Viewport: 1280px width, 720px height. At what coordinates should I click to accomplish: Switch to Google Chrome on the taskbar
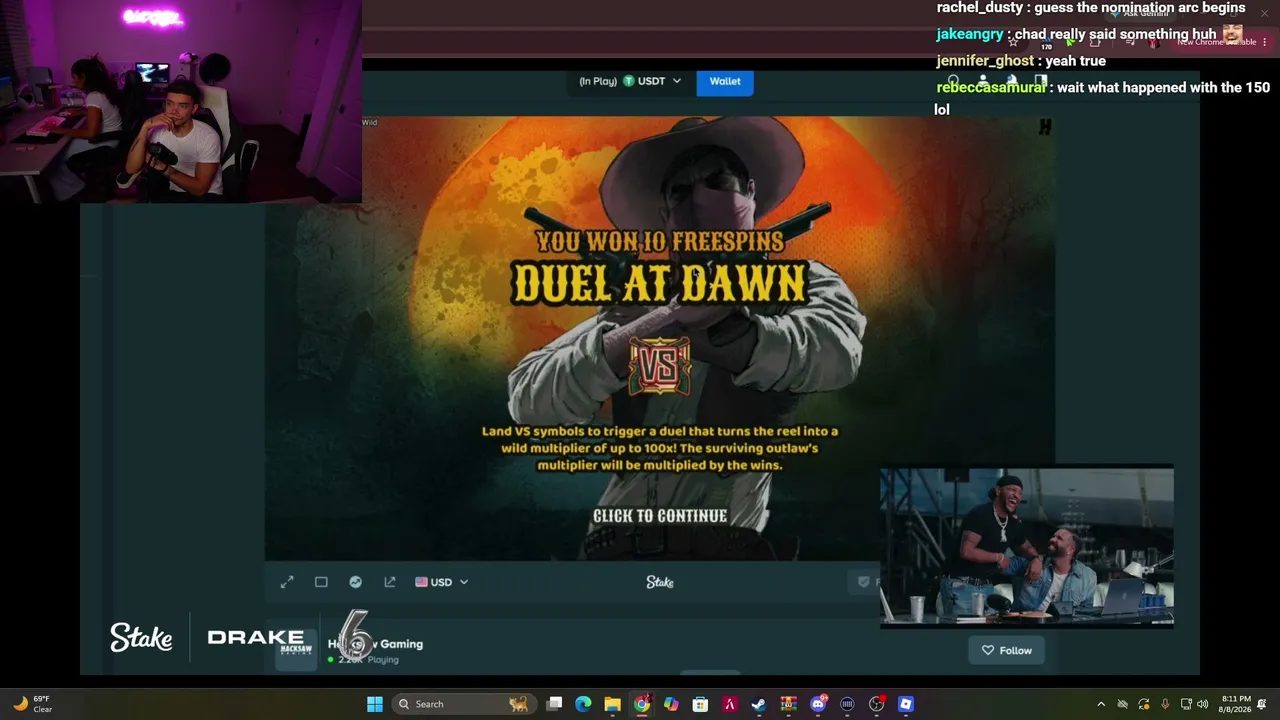(642, 704)
